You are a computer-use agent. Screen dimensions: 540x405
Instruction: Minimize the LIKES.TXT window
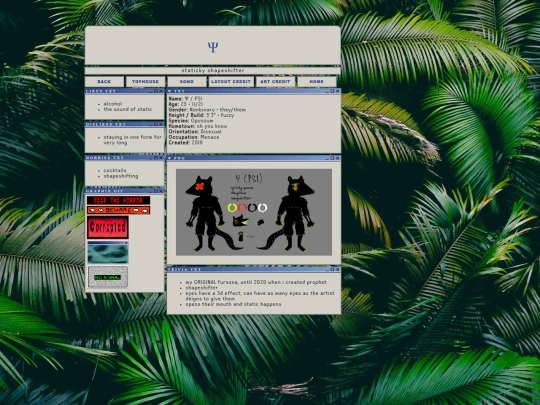pyautogui.click(x=151, y=91)
